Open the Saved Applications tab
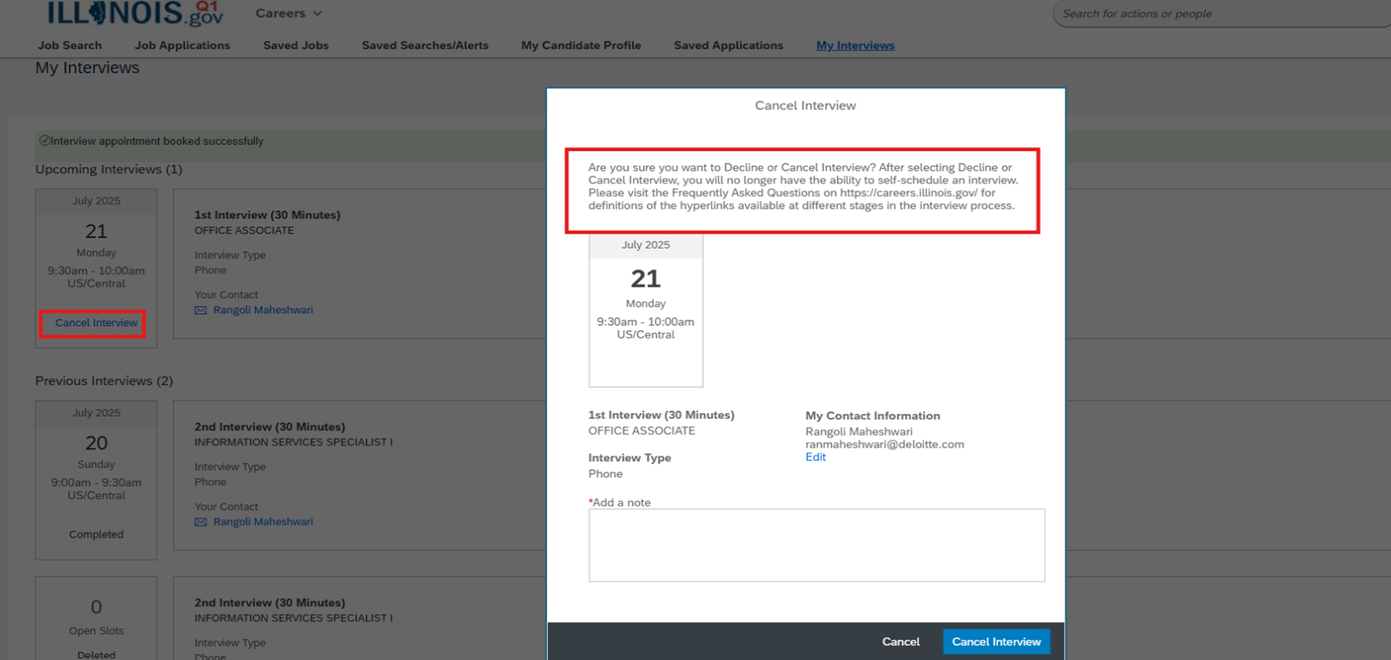 728,45
